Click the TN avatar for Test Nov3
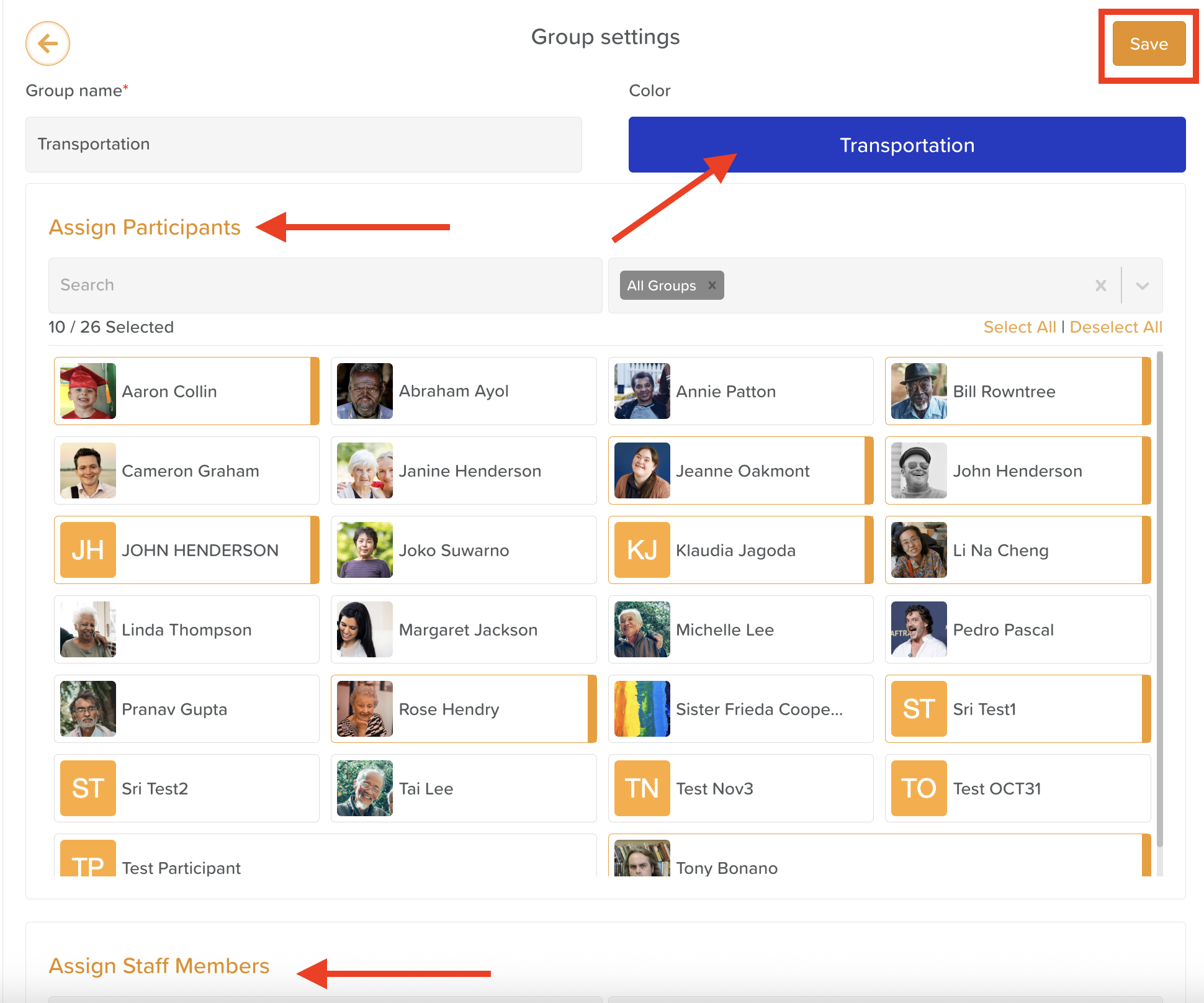The image size is (1204, 1003). coord(642,788)
